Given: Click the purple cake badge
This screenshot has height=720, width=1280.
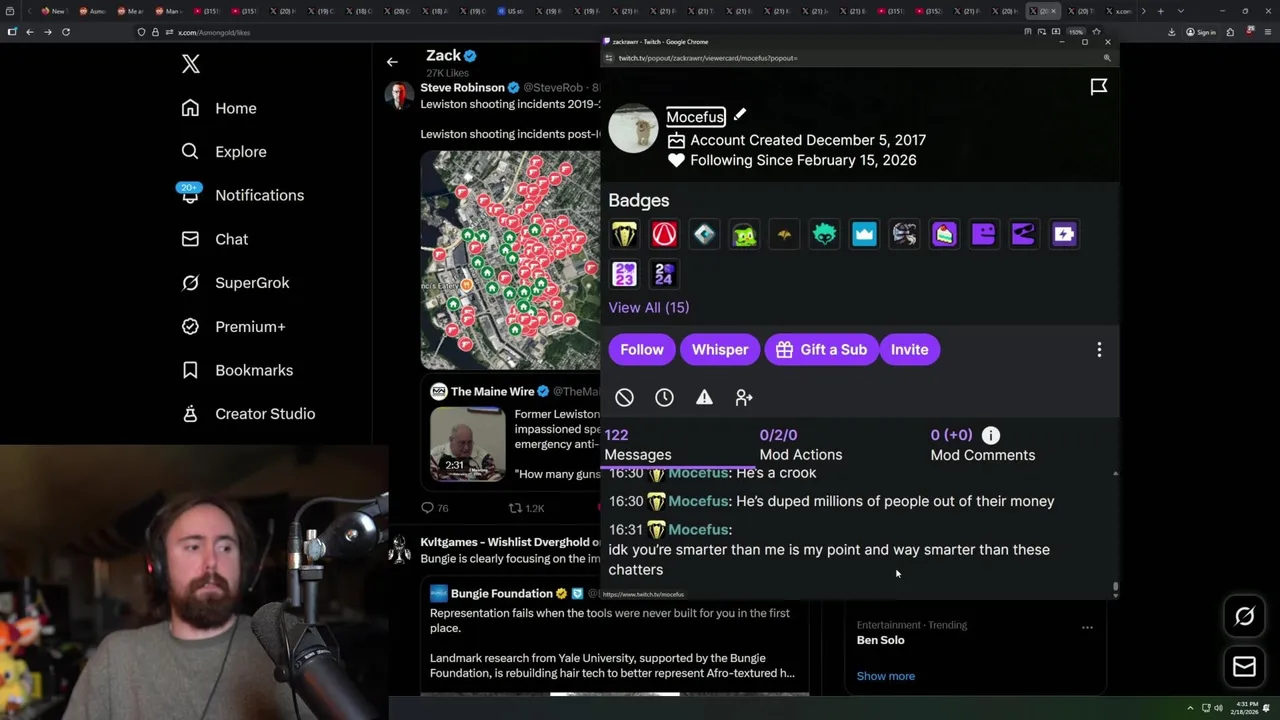Looking at the screenshot, I should [944, 234].
